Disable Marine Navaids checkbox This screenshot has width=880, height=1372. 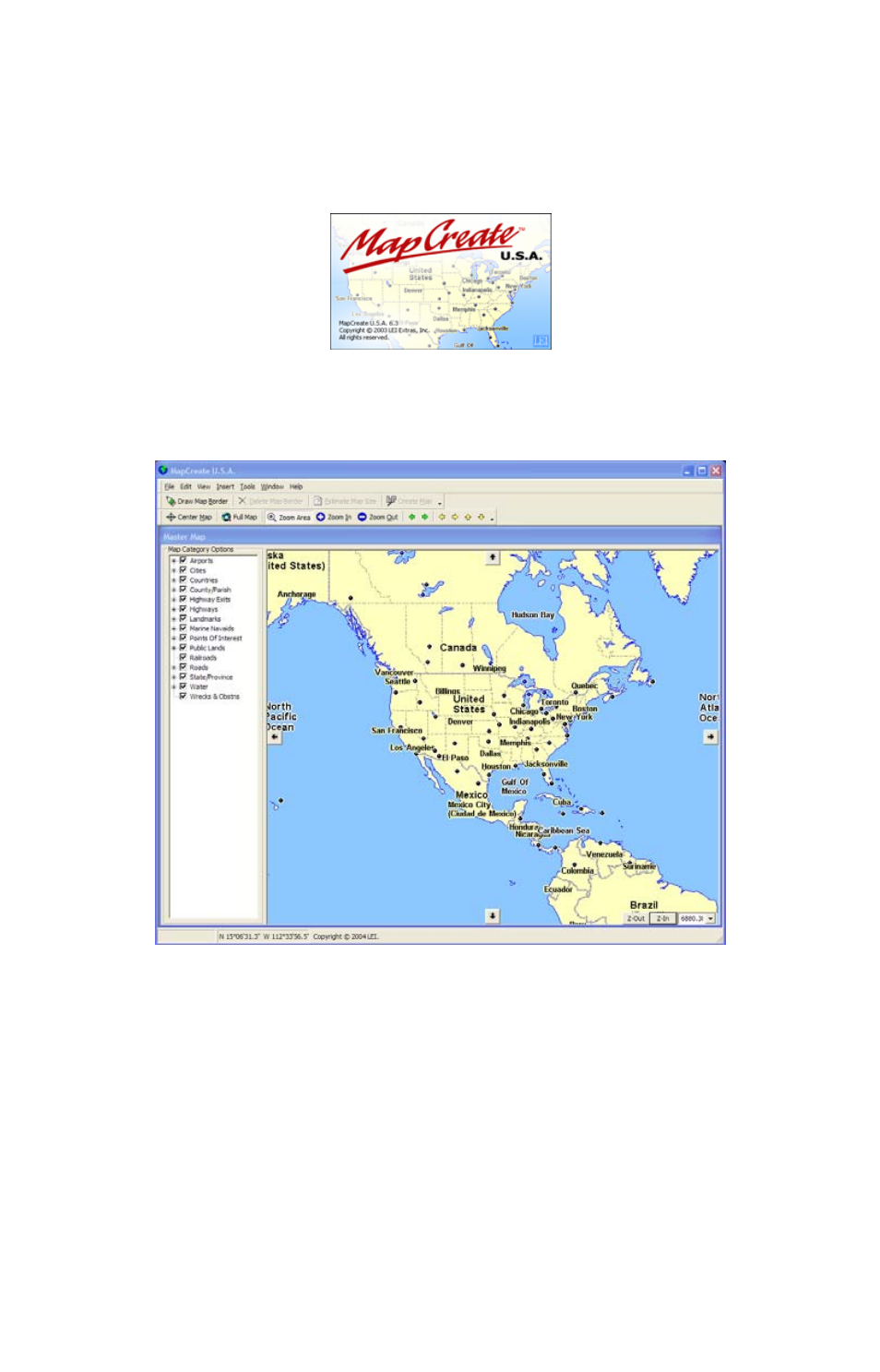[x=183, y=628]
